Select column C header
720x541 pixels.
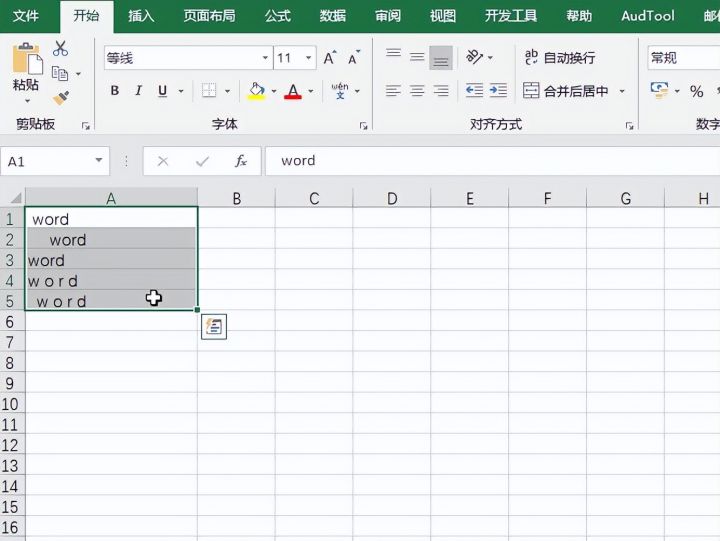pos(314,198)
